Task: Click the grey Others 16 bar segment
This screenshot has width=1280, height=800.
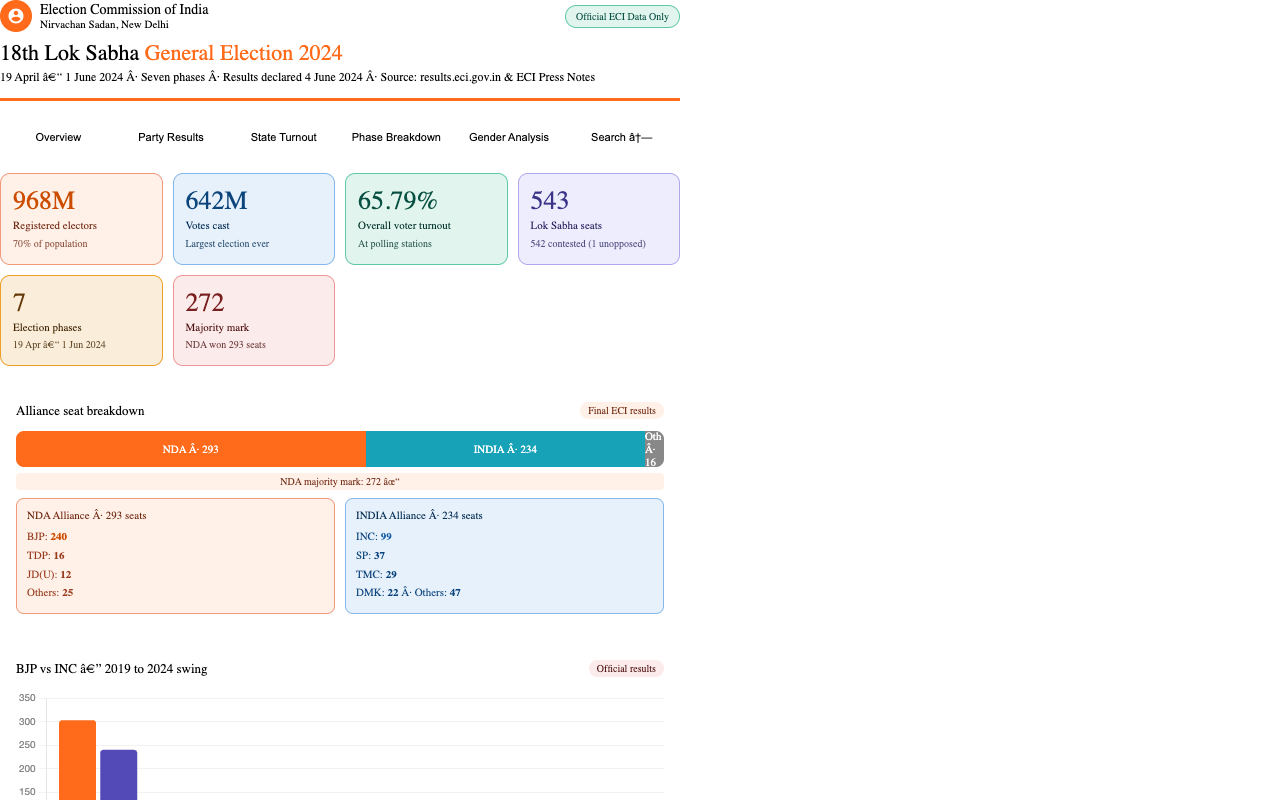Action: [x=654, y=449]
